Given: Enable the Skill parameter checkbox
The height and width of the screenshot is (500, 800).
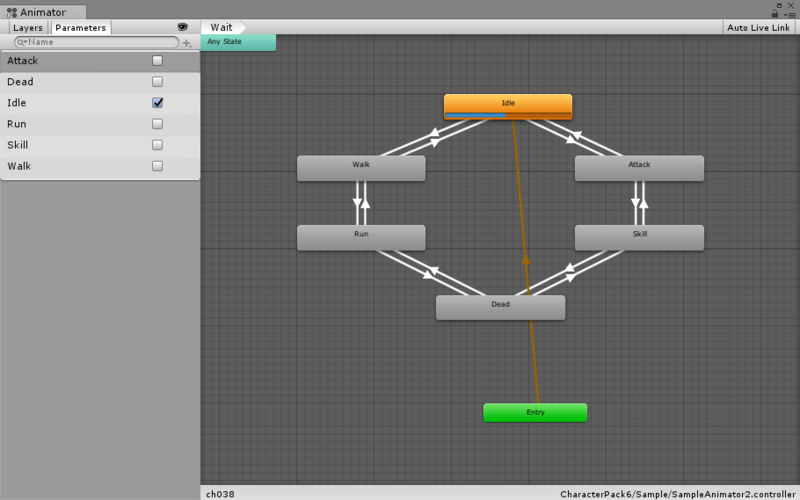Looking at the screenshot, I should [157, 145].
